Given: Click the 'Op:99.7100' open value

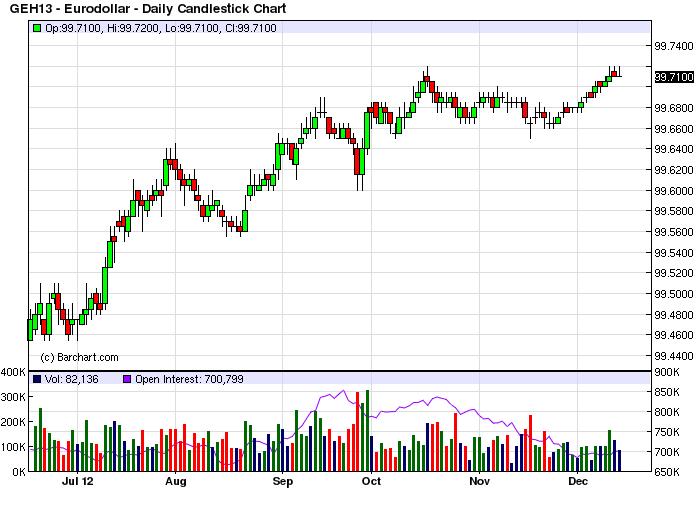Looking at the screenshot, I should 73,28.
